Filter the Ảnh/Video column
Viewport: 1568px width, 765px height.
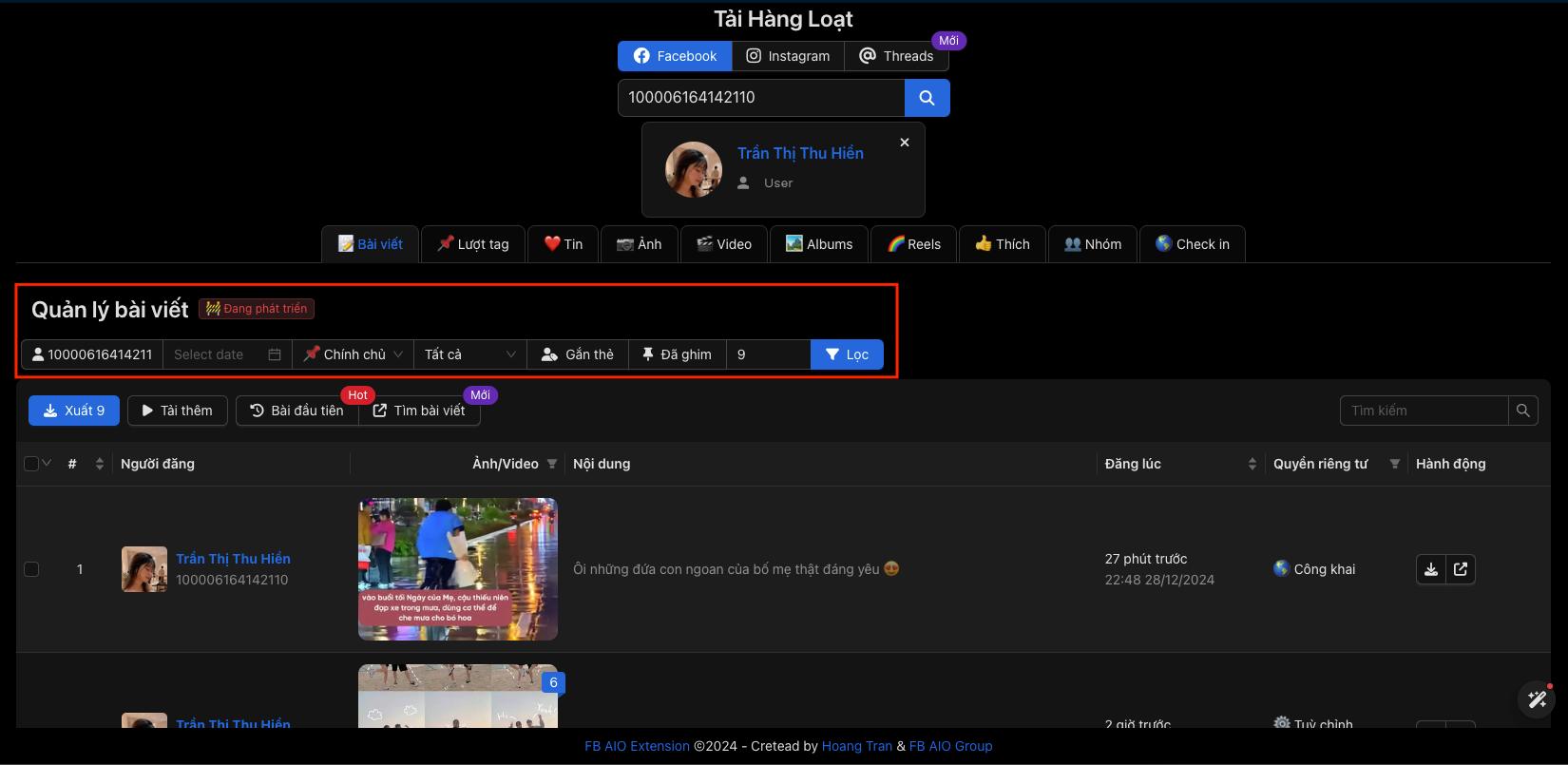click(551, 464)
